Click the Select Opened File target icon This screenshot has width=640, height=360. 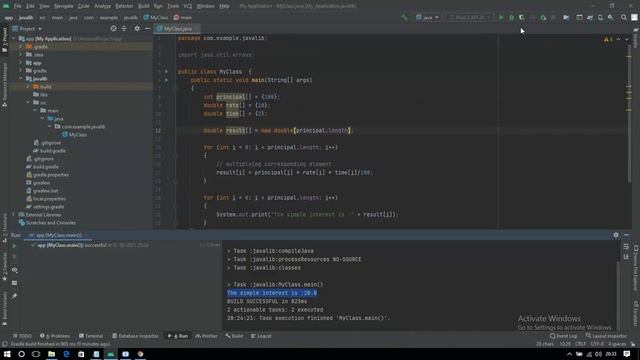coord(113,29)
